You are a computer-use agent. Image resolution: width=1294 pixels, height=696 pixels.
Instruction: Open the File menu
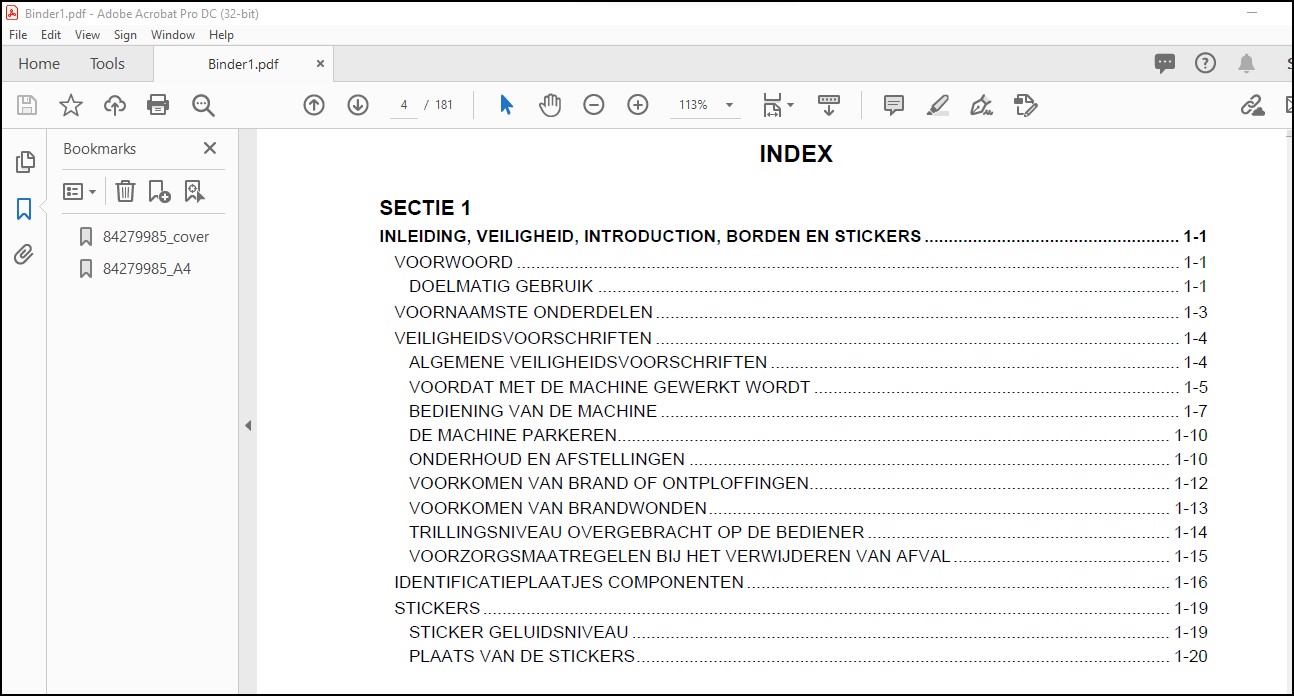coord(18,34)
